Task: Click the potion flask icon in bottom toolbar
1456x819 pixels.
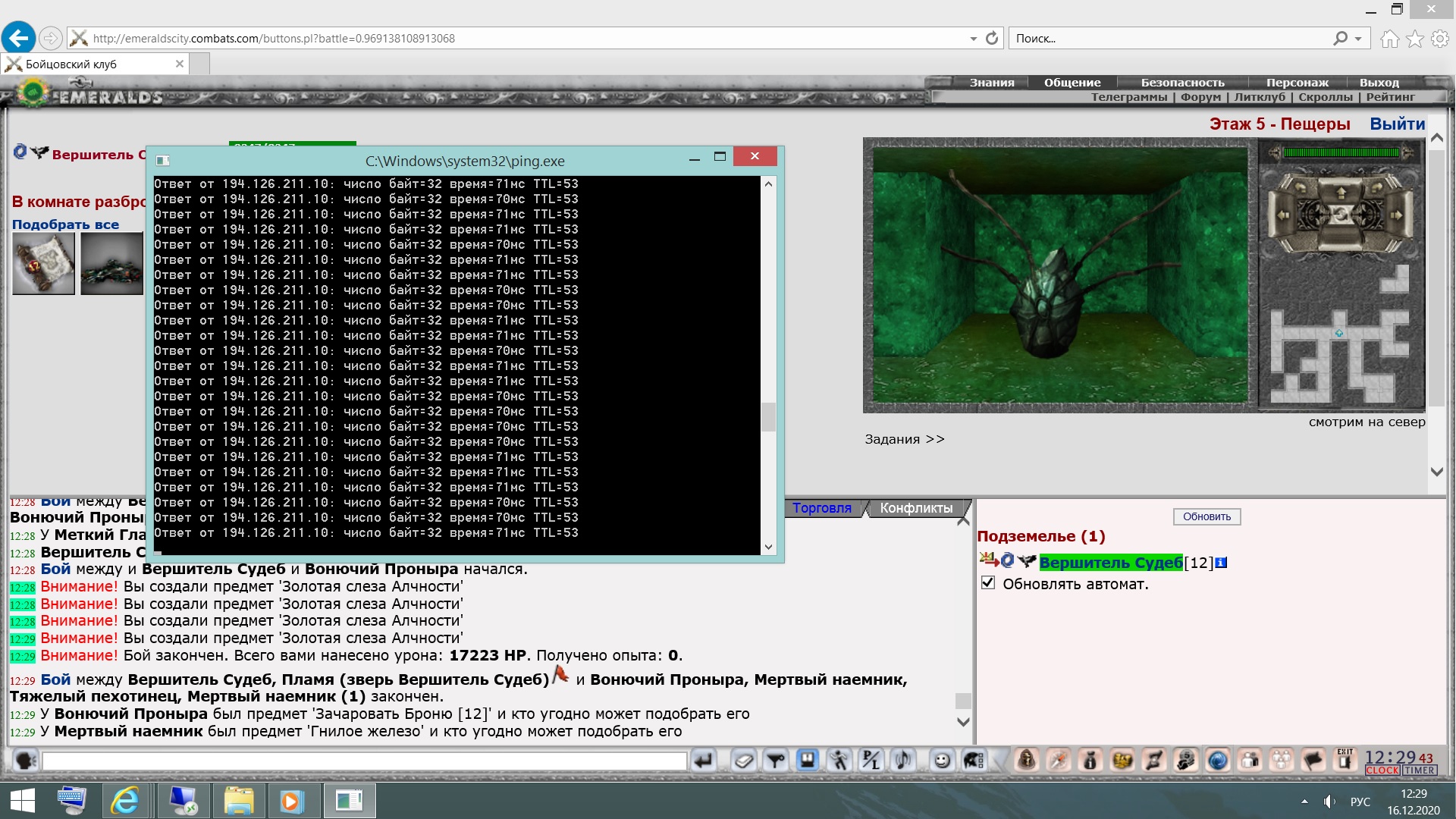Action: coord(1090,760)
